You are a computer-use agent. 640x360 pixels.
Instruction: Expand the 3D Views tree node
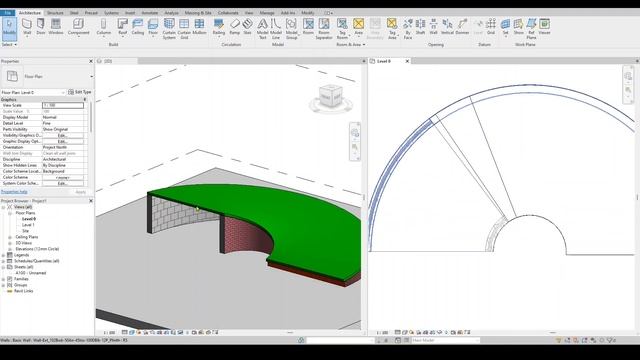10,243
